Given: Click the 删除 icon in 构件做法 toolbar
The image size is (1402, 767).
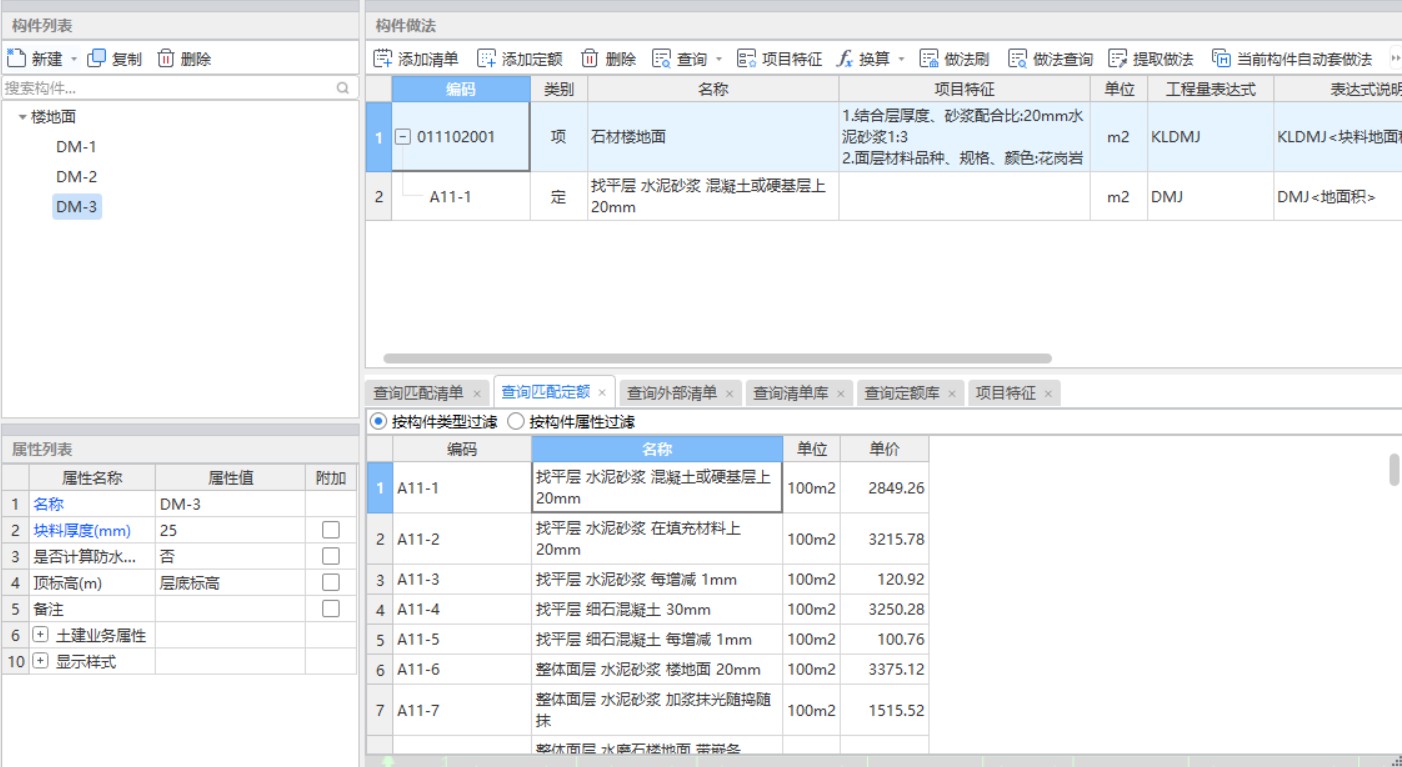Looking at the screenshot, I should [x=590, y=59].
